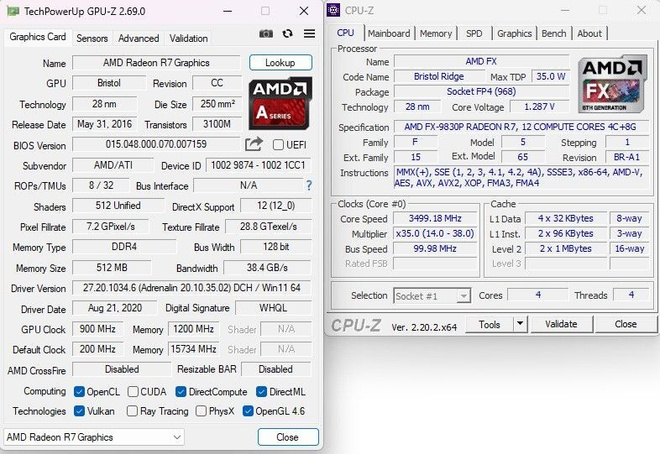Select the CPU tab in CPU-Z
660x454 pixels.
coord(346,33)
